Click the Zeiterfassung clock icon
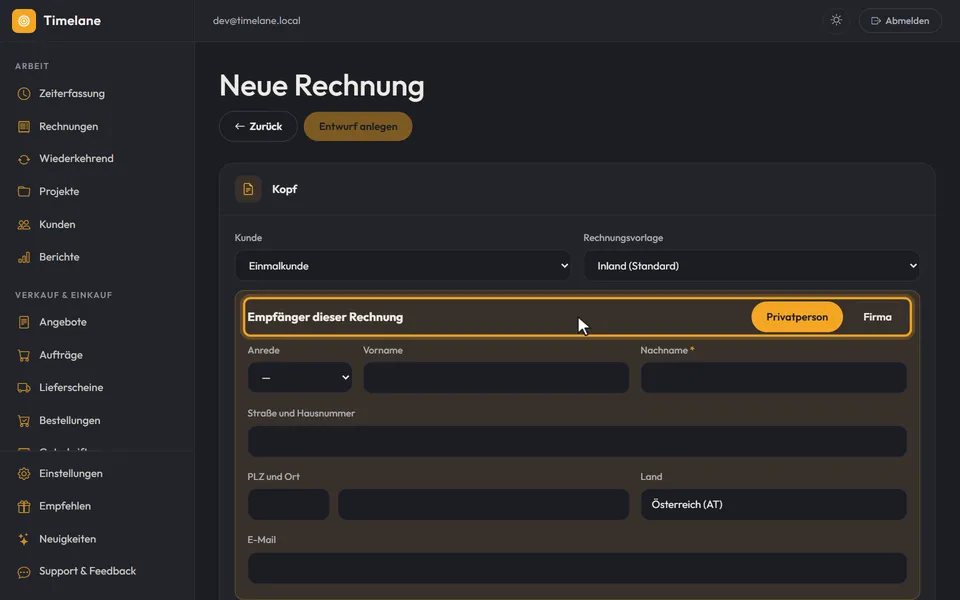This screenshot has height=600, width=960. pyautogui.click(x=24, y=94)
